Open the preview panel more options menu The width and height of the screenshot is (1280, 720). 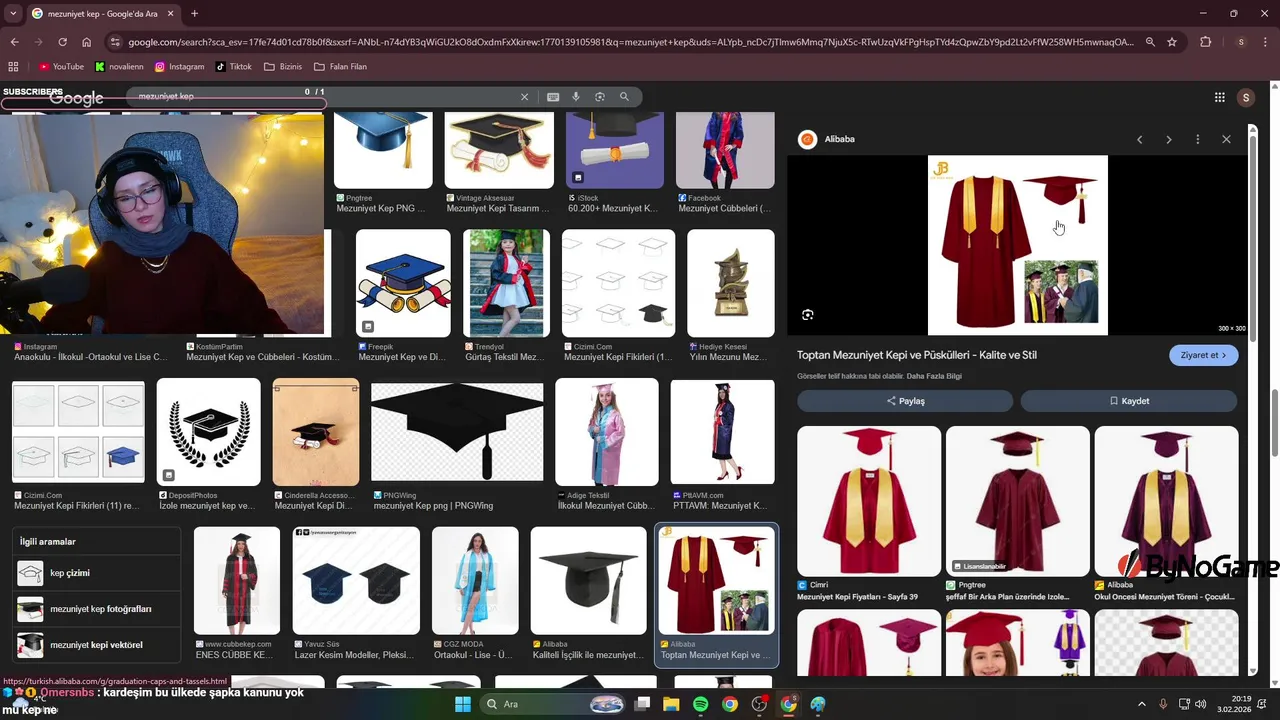coord(1197,139)
